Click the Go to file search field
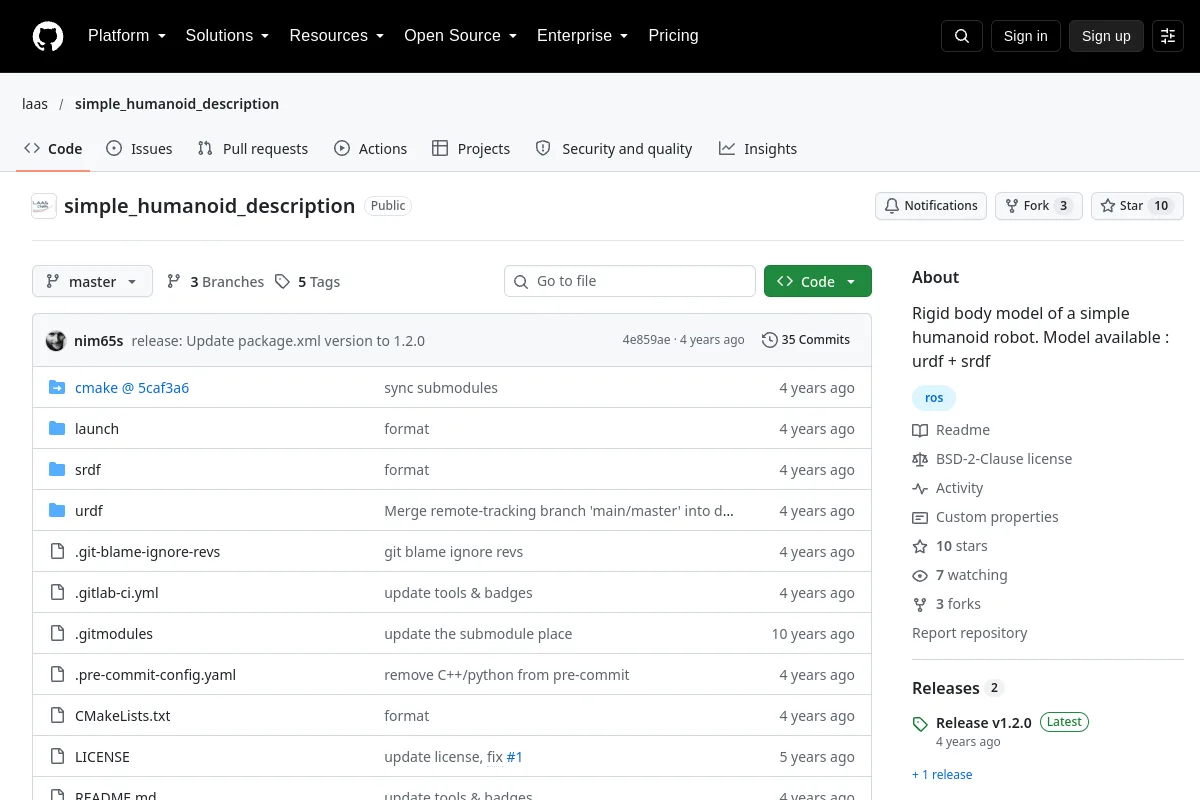Image resolution: width=1200 pixels, height=800 pixels. [x=630, y=282]
